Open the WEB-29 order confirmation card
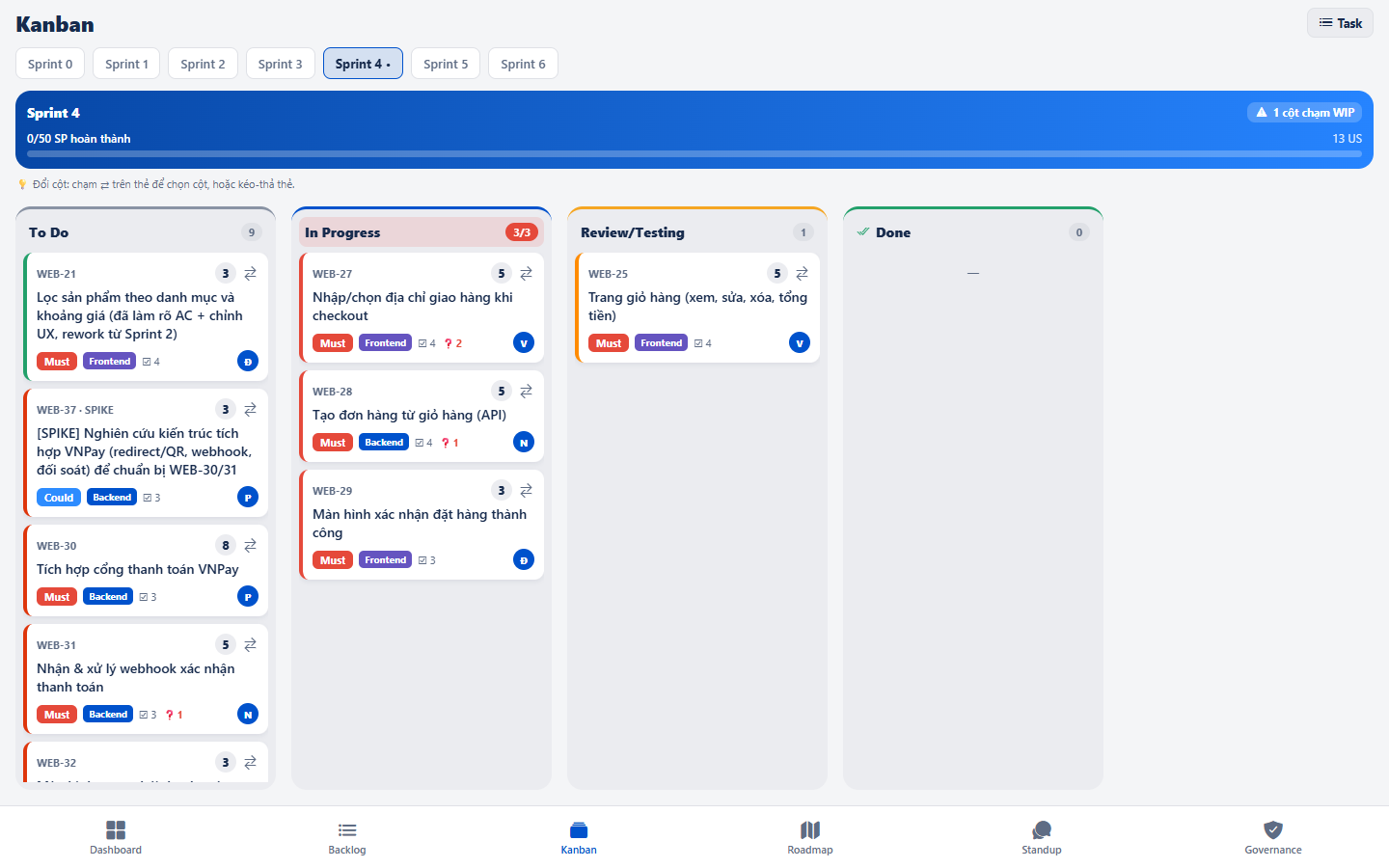1389x868 pixels. tap(422, 525)
